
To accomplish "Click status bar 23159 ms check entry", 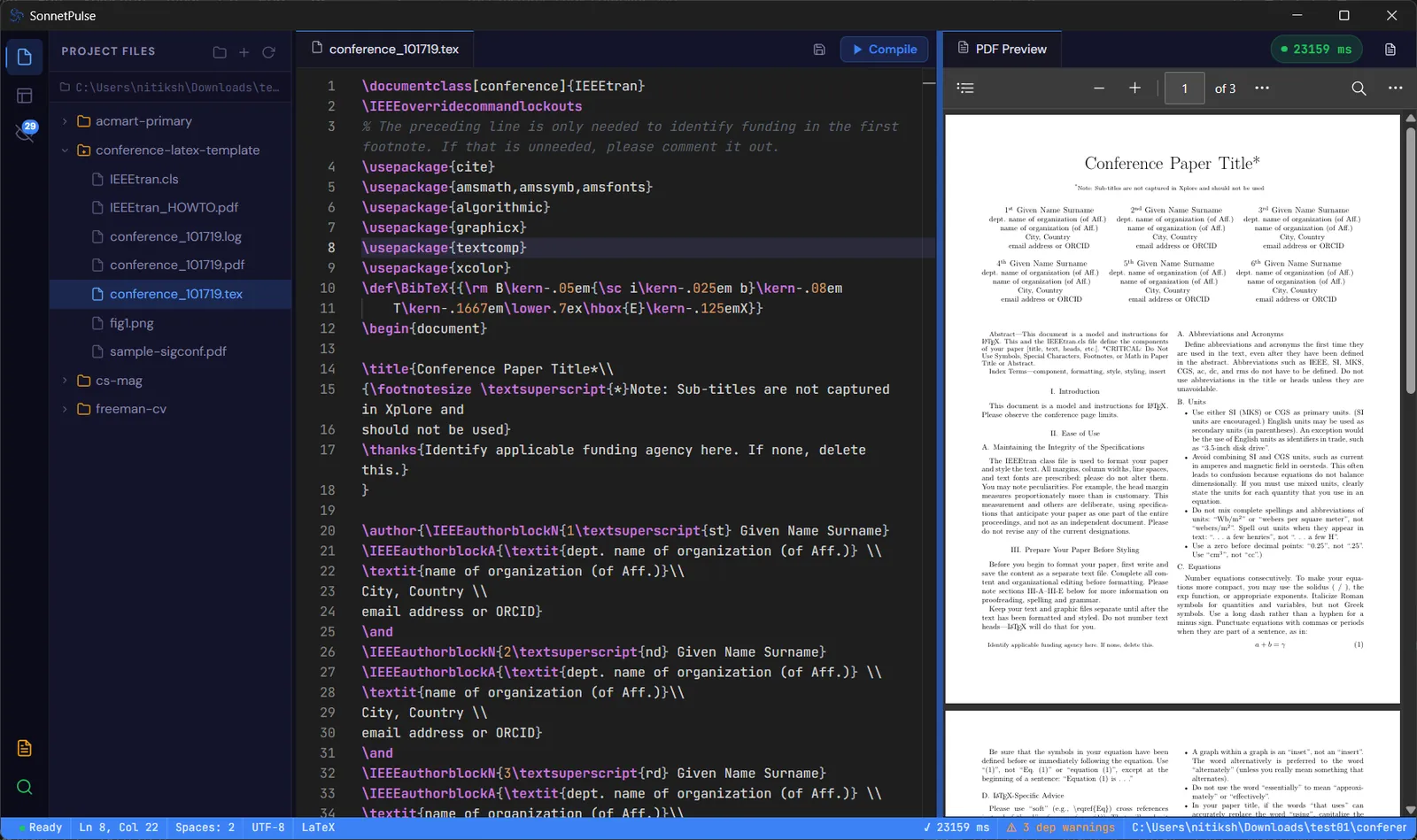I will [x=956, y=828].
